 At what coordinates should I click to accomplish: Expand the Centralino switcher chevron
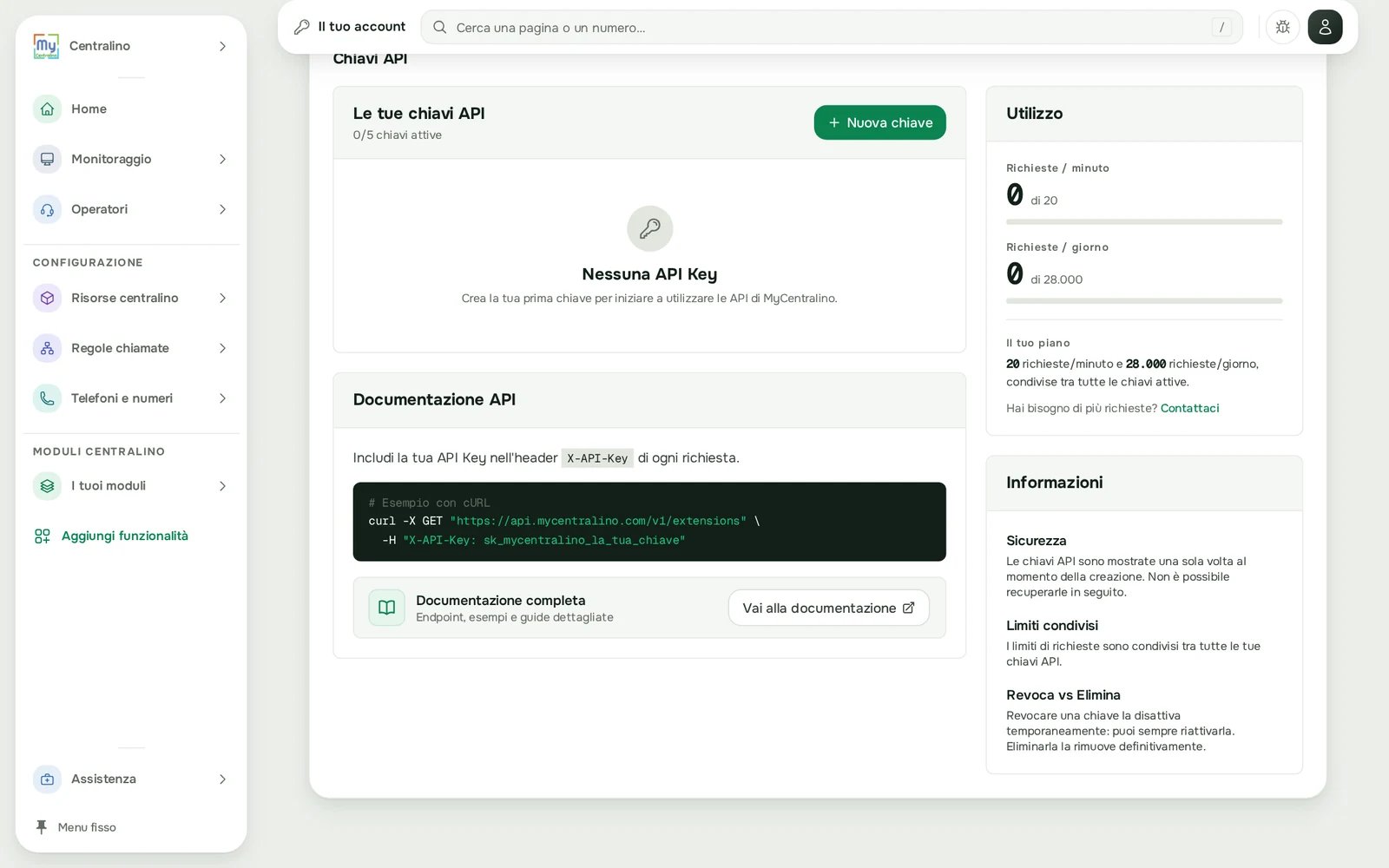pos(222,46)
